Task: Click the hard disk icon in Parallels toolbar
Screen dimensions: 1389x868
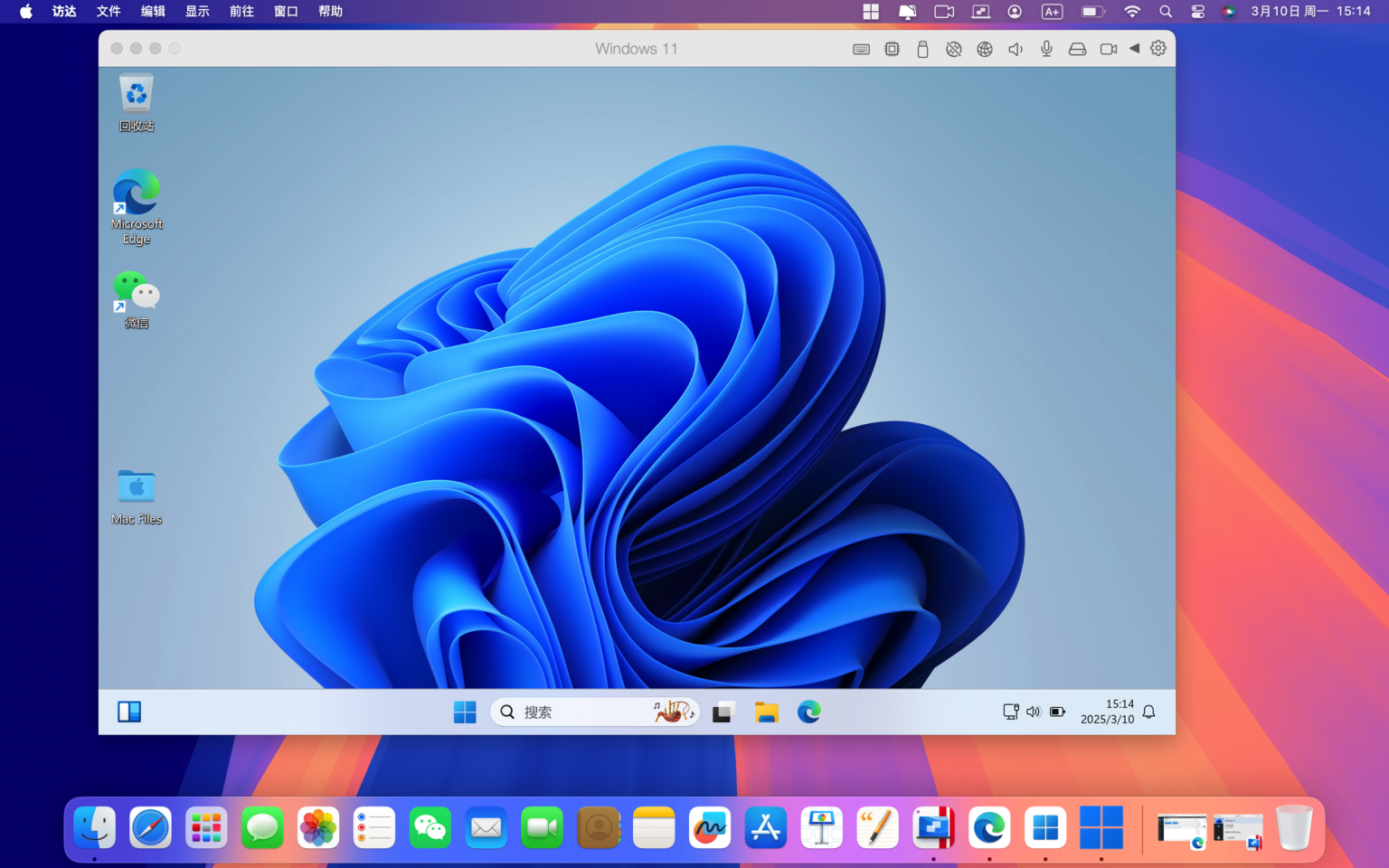Action: 1077,49
